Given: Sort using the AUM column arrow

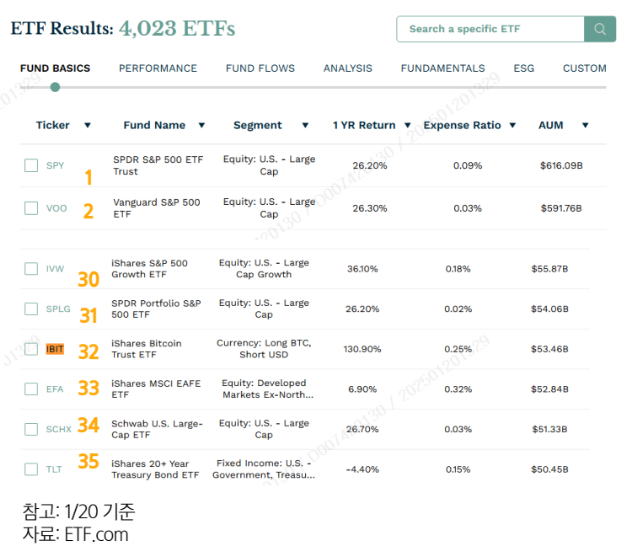Looking at the screenshot, I should [585, 126].
